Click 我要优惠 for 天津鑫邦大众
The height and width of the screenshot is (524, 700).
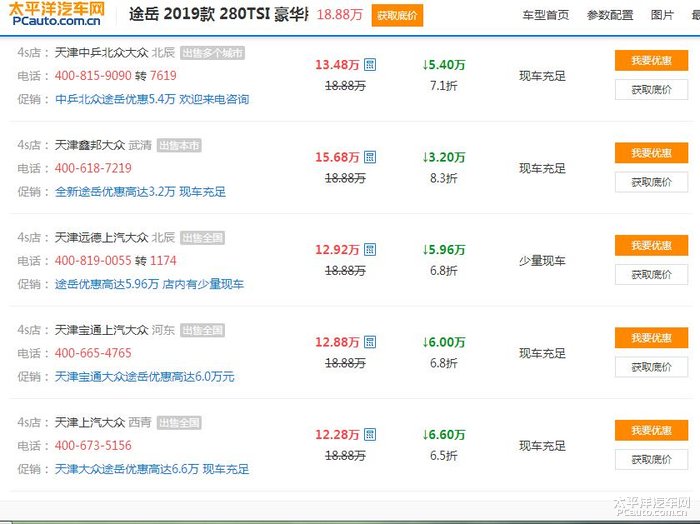[x=651, y=153]
